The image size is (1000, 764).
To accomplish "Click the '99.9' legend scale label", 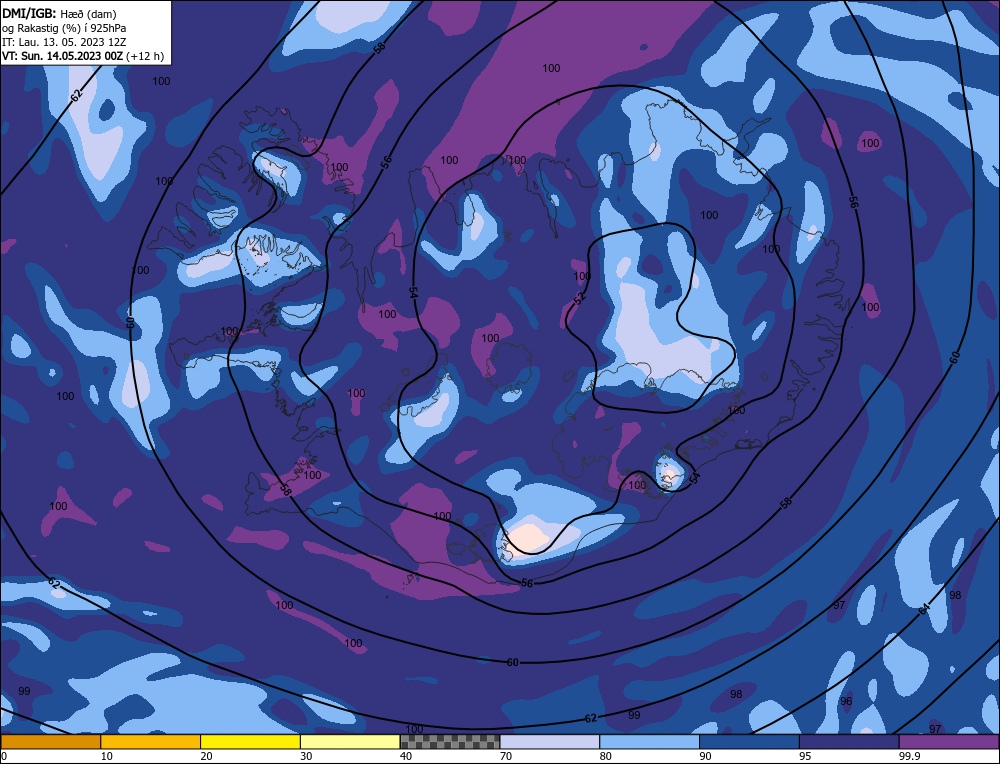I will (908, 756).
